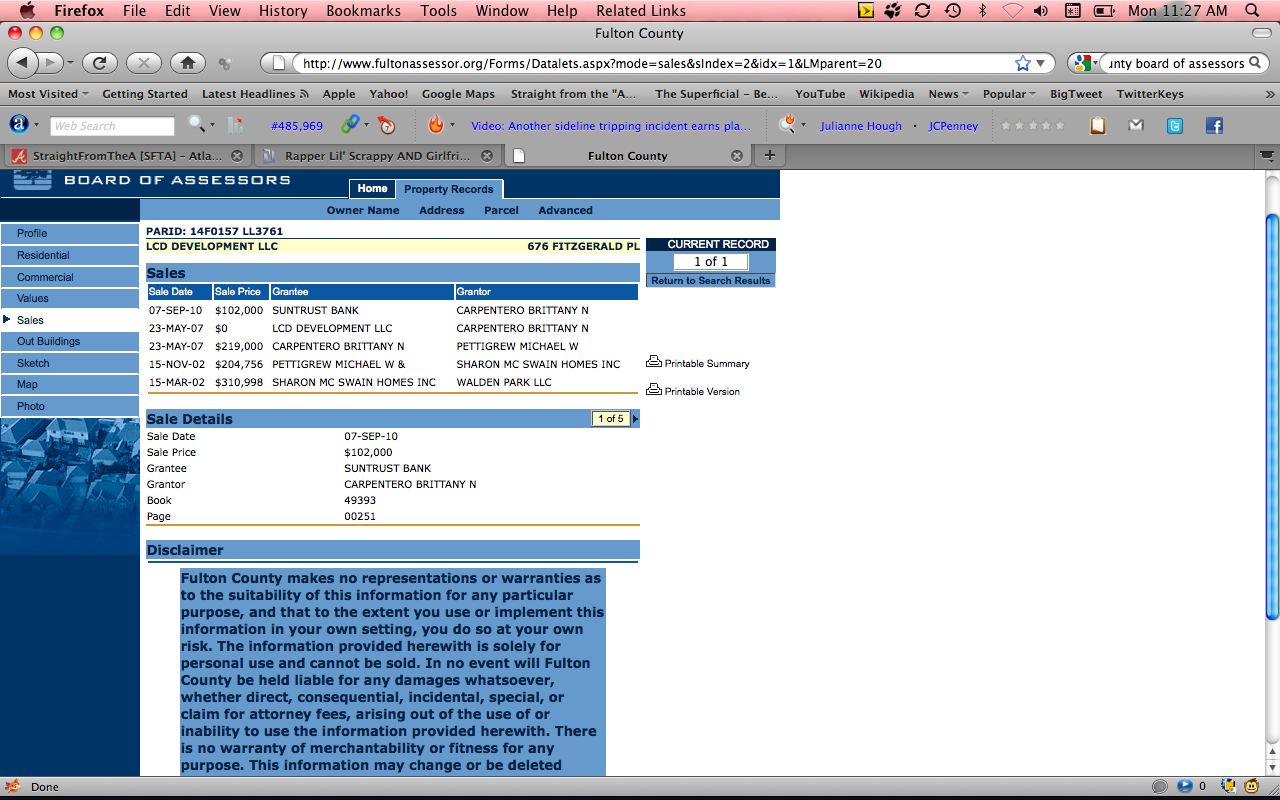Click the Printable Summary printer icon
Image resolution: width=1280 pixels, height=800 pixels.
[654, 362]
